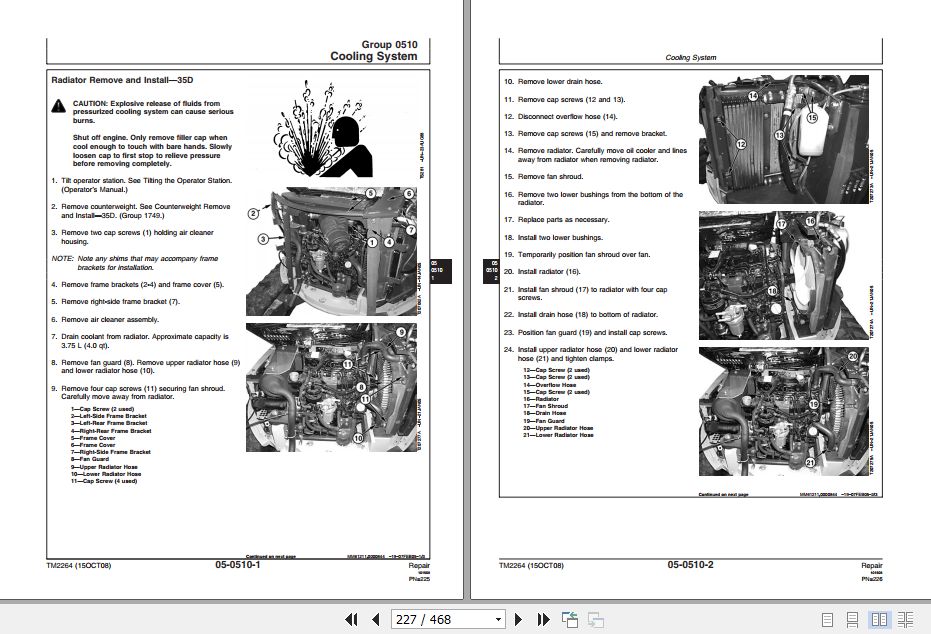This screenshot has height=634, width=931.
Task: Click the black section tab '05 0510 1'
Action: (441, 271)
